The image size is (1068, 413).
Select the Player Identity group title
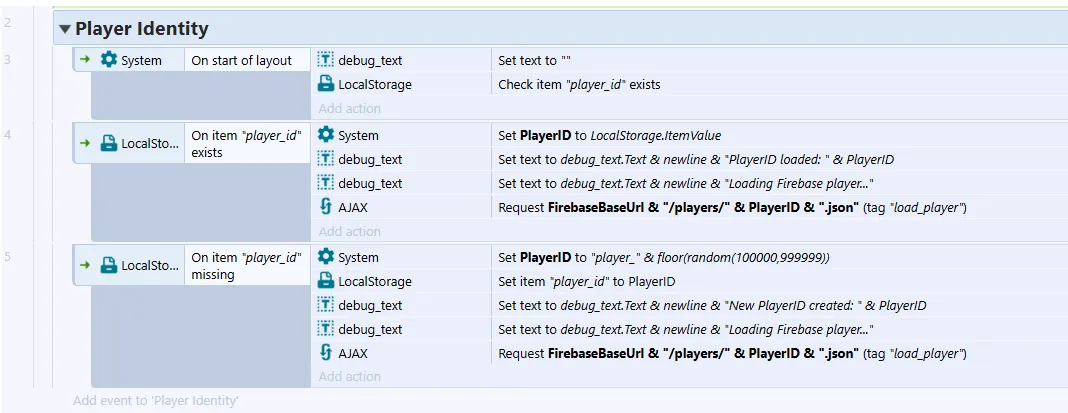[x=142, y=29]
